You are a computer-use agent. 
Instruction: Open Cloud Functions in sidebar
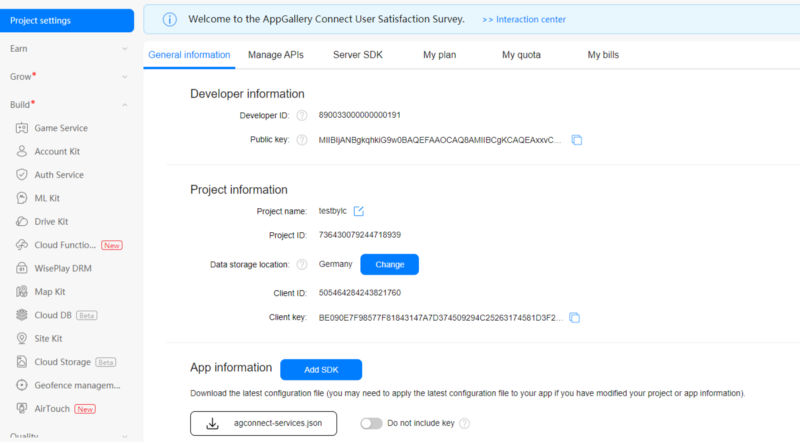[x=65, y=245]
